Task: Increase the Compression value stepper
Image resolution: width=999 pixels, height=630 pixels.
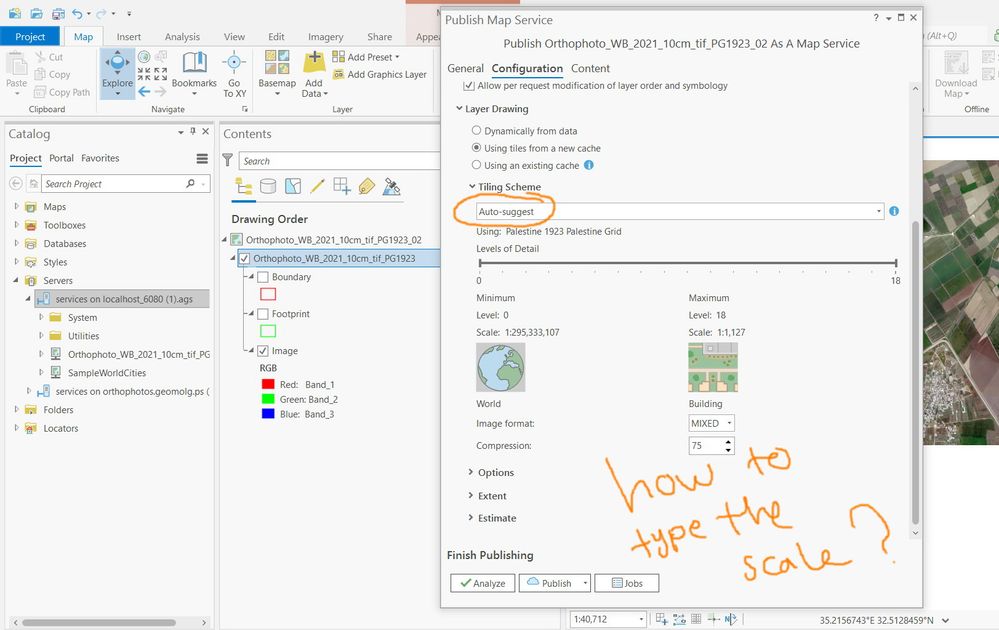Action: coord(728,441)
